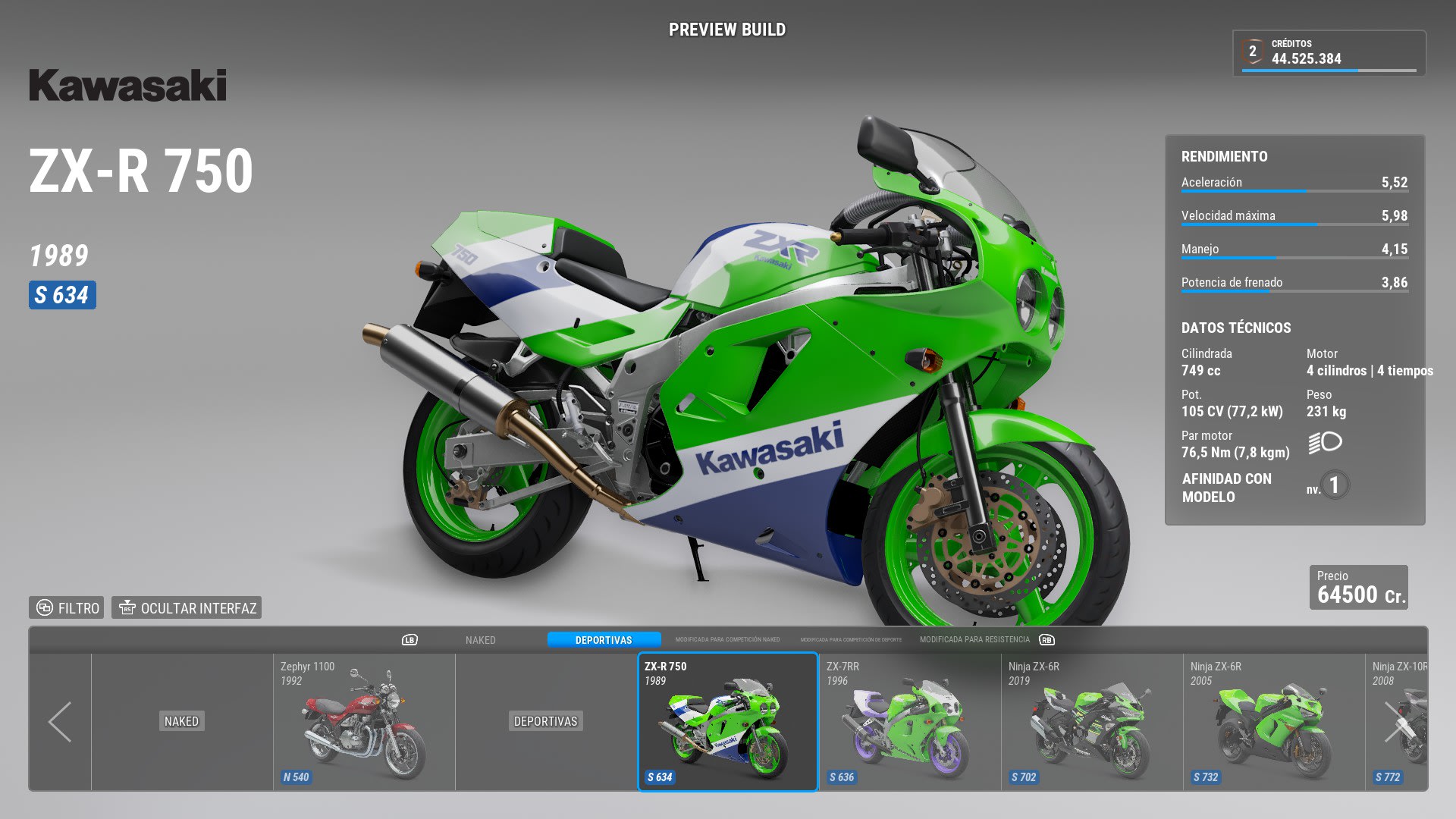Screen dimensions: 1456x819
Task: Click the model affinity level 1 badge
Action: click(x=1334, y=485)
